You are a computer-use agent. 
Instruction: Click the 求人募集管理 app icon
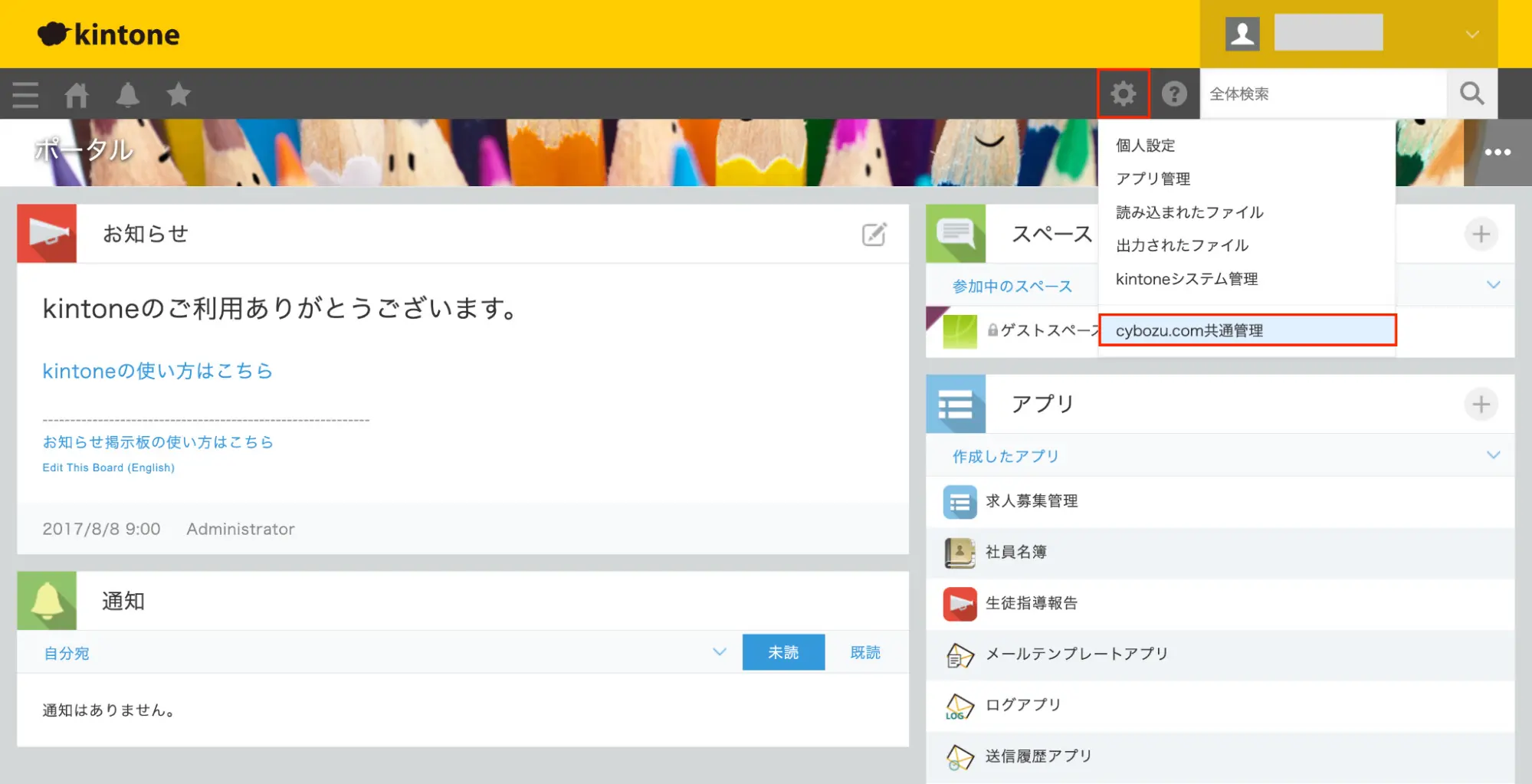[960, 501]
